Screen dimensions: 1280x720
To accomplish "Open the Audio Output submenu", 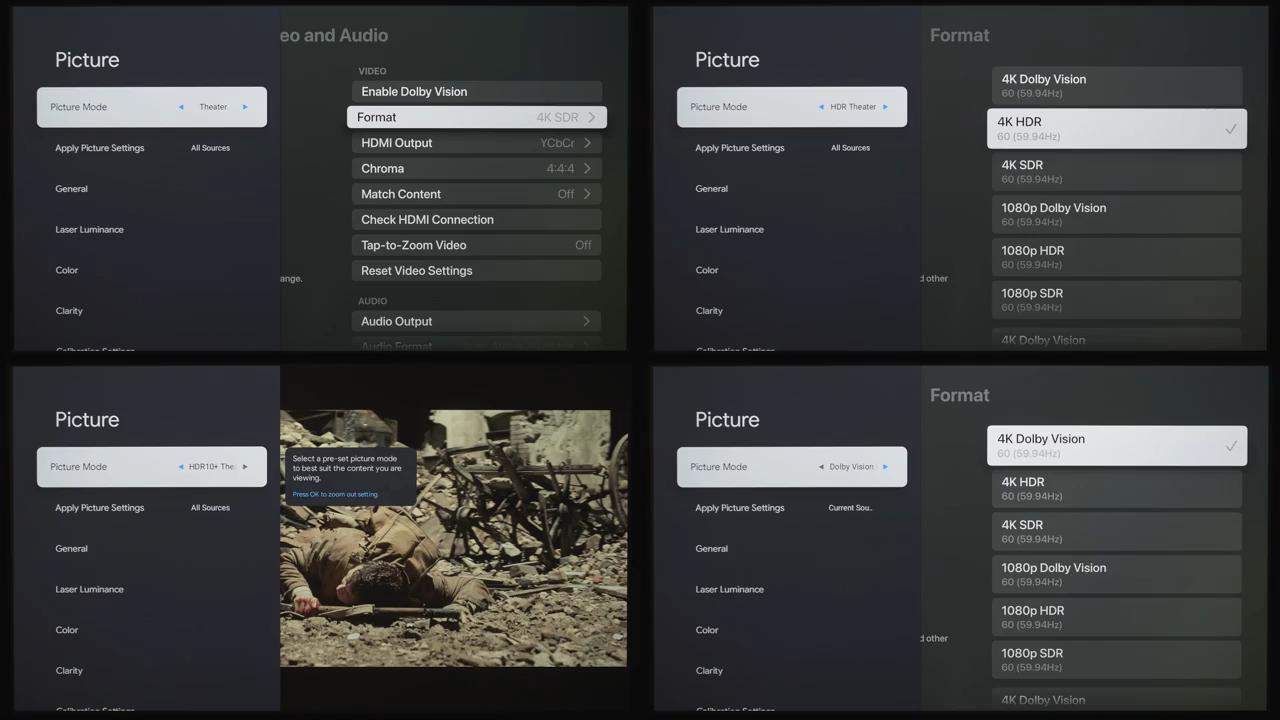I will (476, 322).
